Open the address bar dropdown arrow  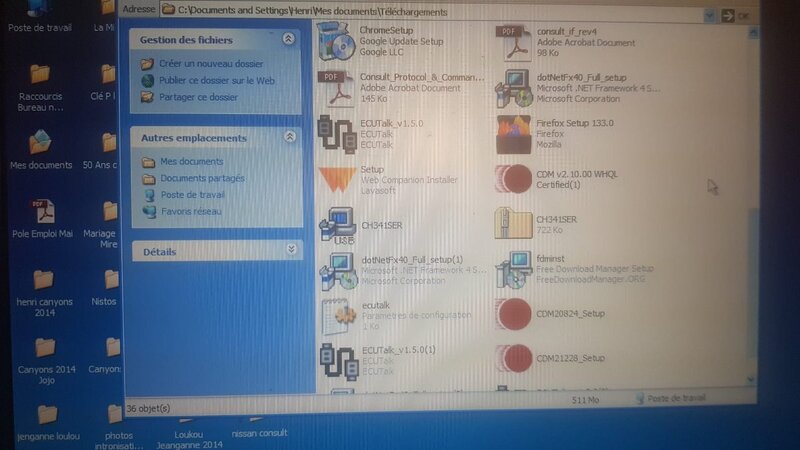click(x=709, y=15)
